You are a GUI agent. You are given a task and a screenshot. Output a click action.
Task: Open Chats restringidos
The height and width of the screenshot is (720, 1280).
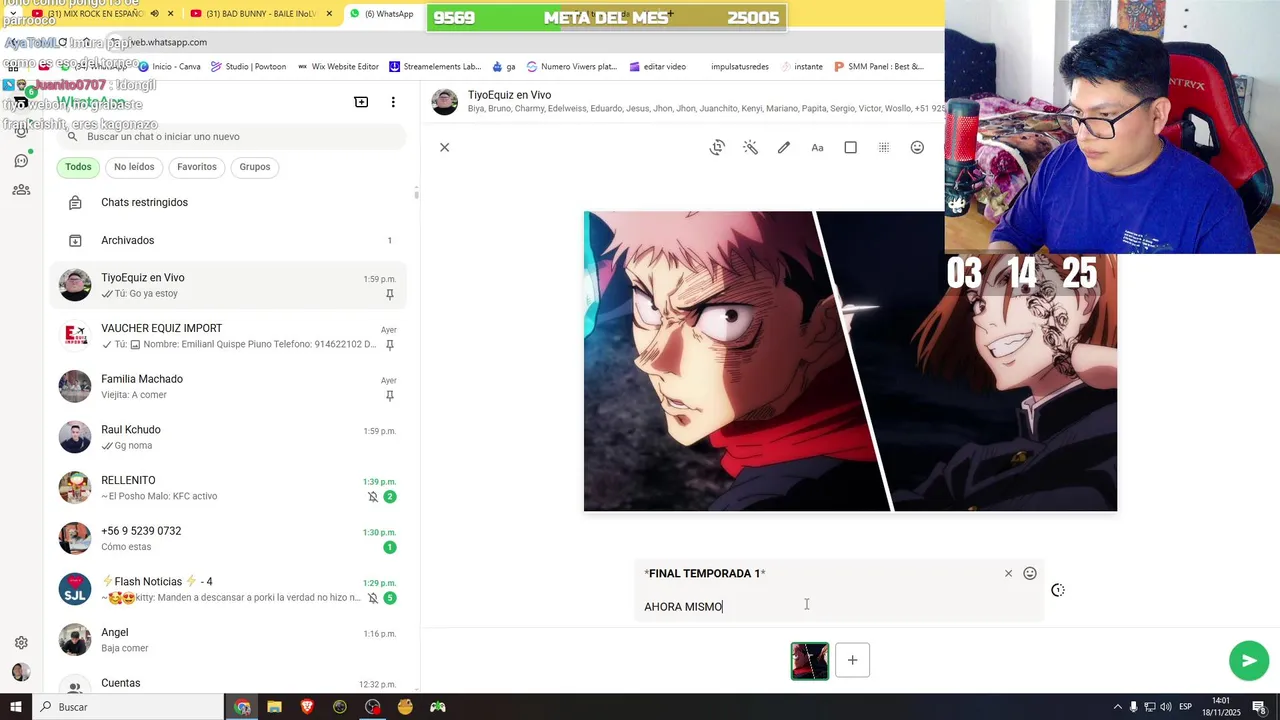[228, 202]
